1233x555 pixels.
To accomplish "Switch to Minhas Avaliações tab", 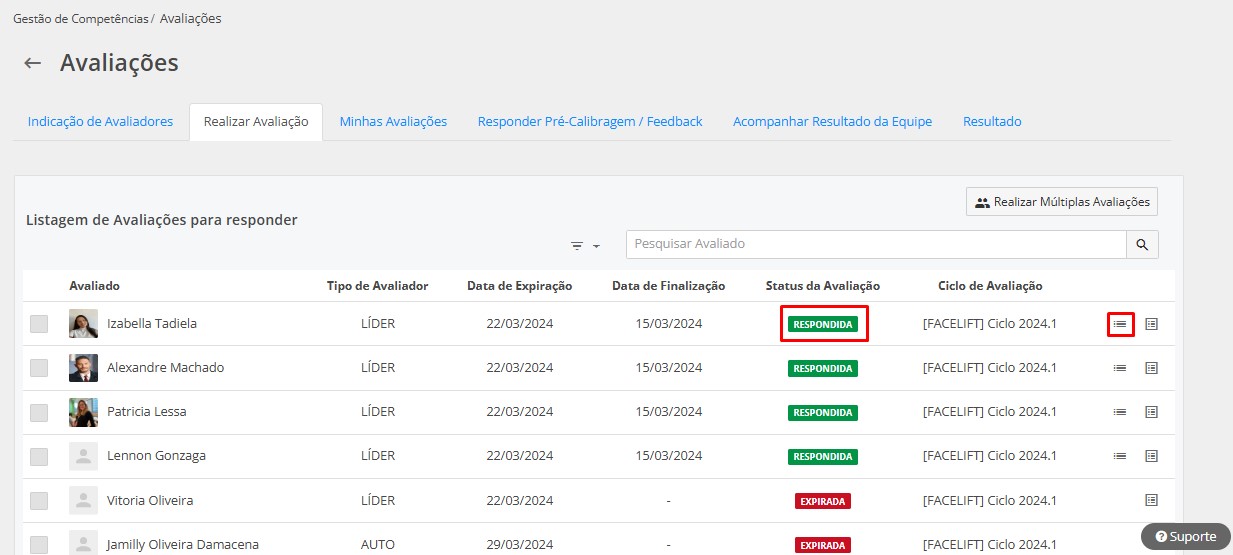I will 393,122.
